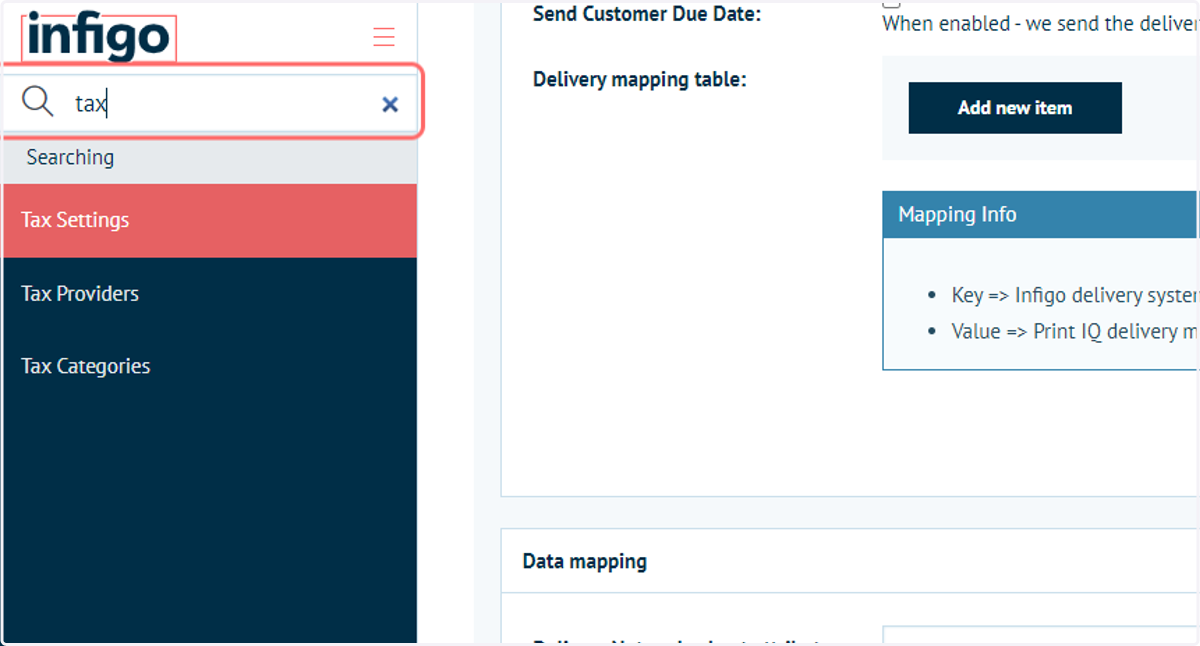Click the magnifying glass search icon

(38, 102)
